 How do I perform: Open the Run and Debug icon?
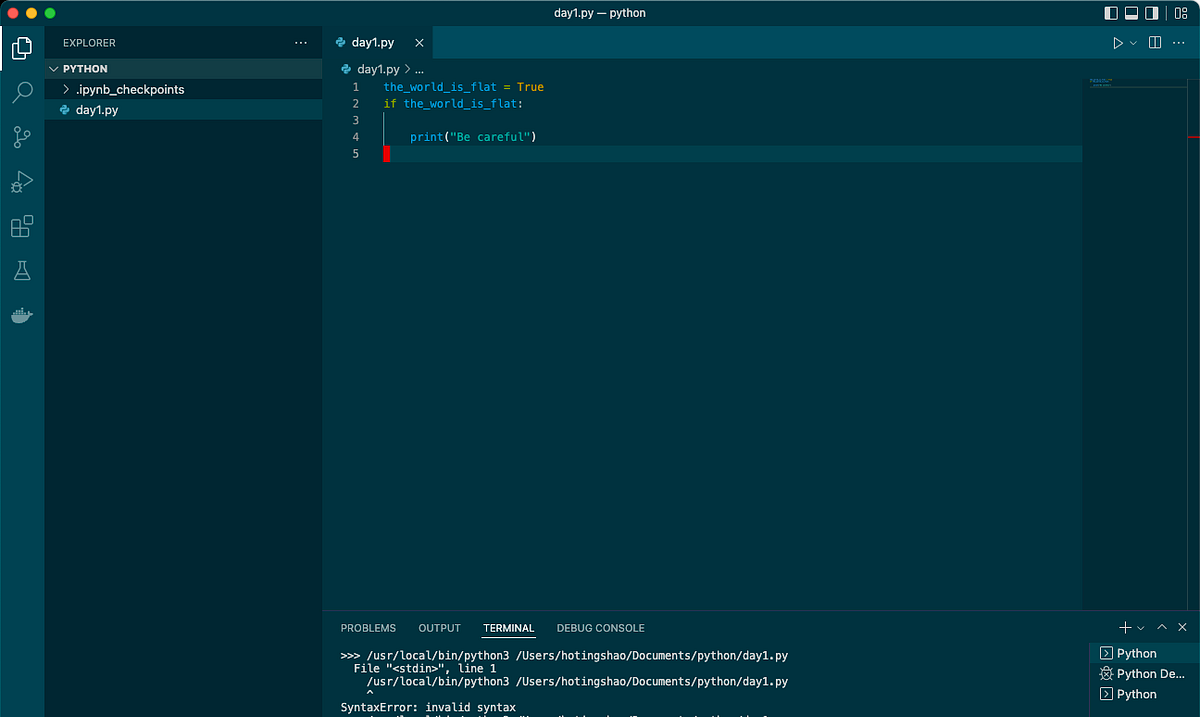pos(22,181)
